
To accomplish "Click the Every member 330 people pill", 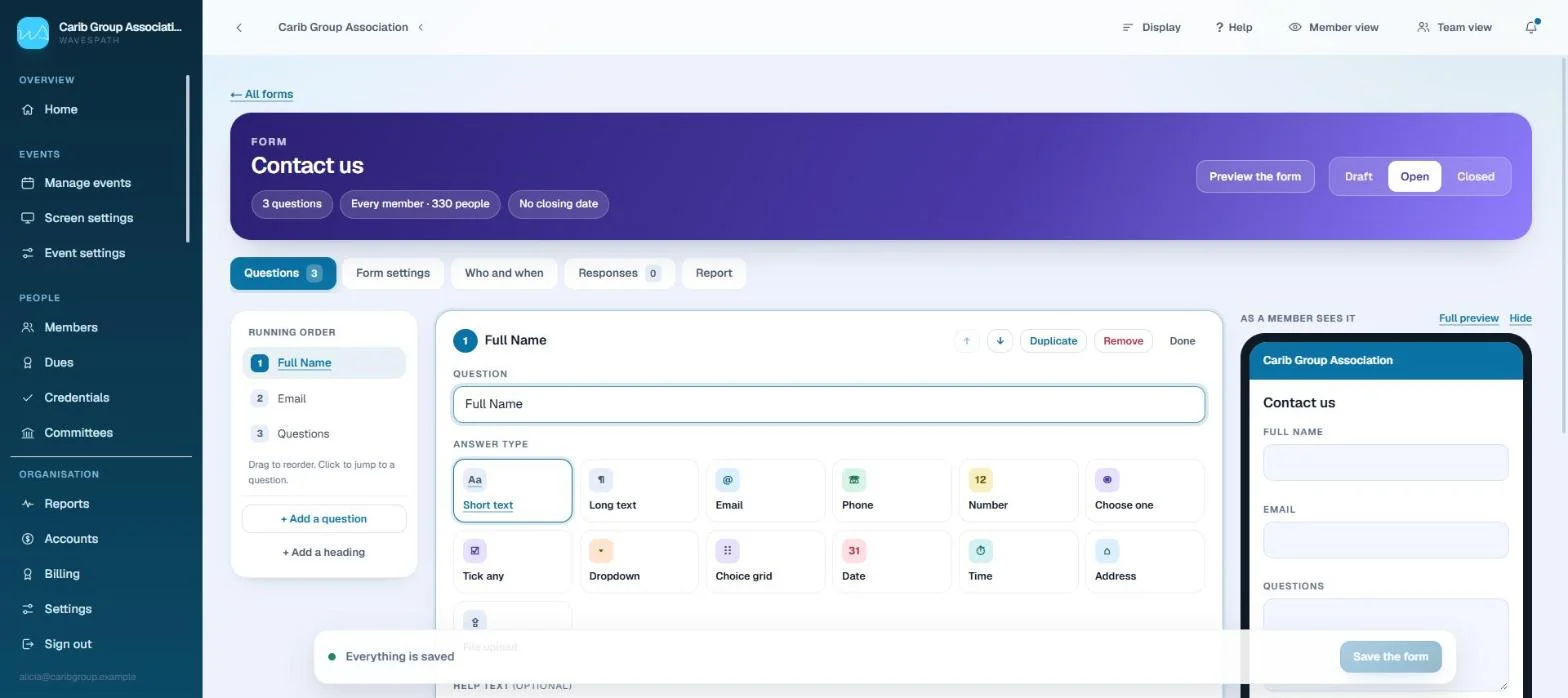I will tap(420, 204).
